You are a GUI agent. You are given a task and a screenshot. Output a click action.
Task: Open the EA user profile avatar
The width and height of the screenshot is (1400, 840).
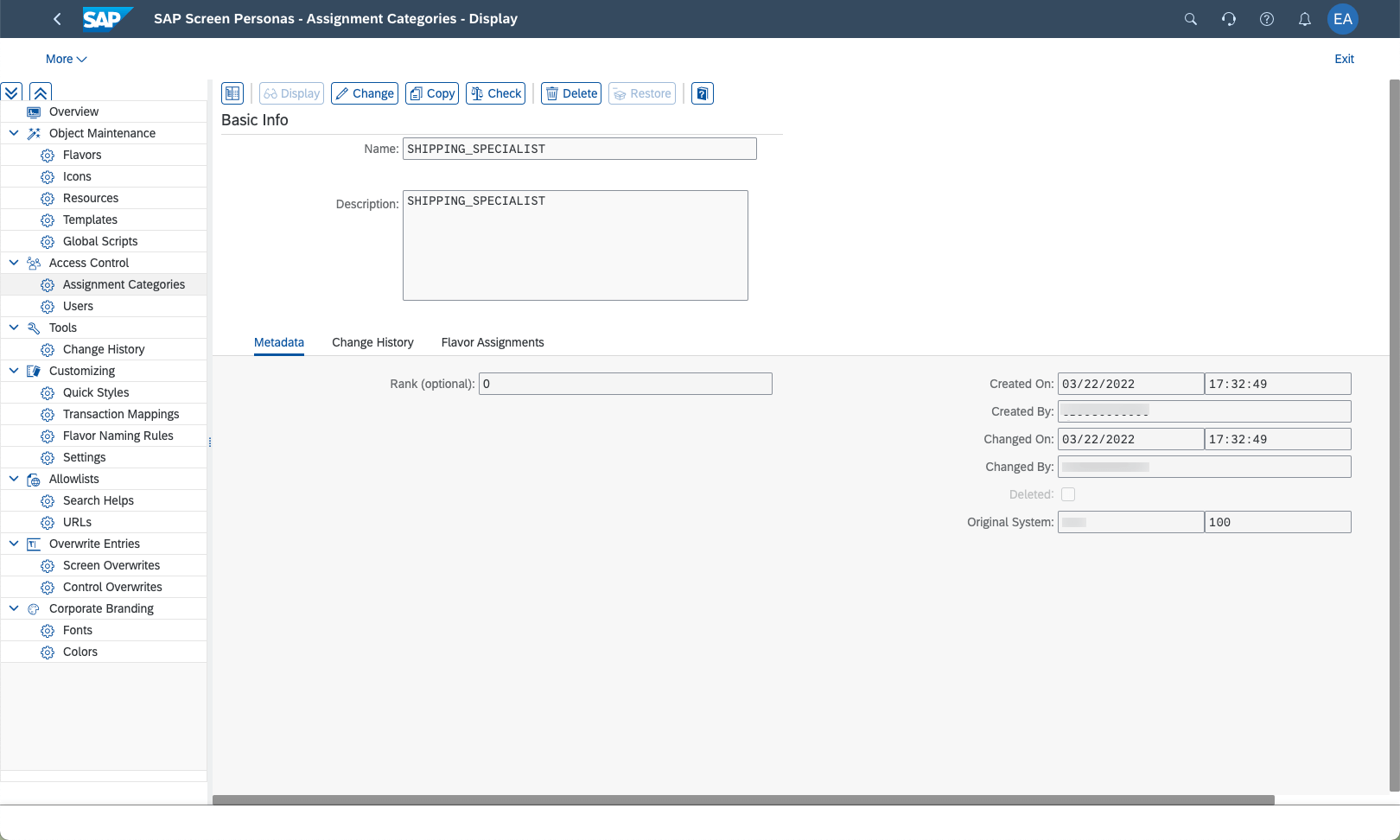1342,19
